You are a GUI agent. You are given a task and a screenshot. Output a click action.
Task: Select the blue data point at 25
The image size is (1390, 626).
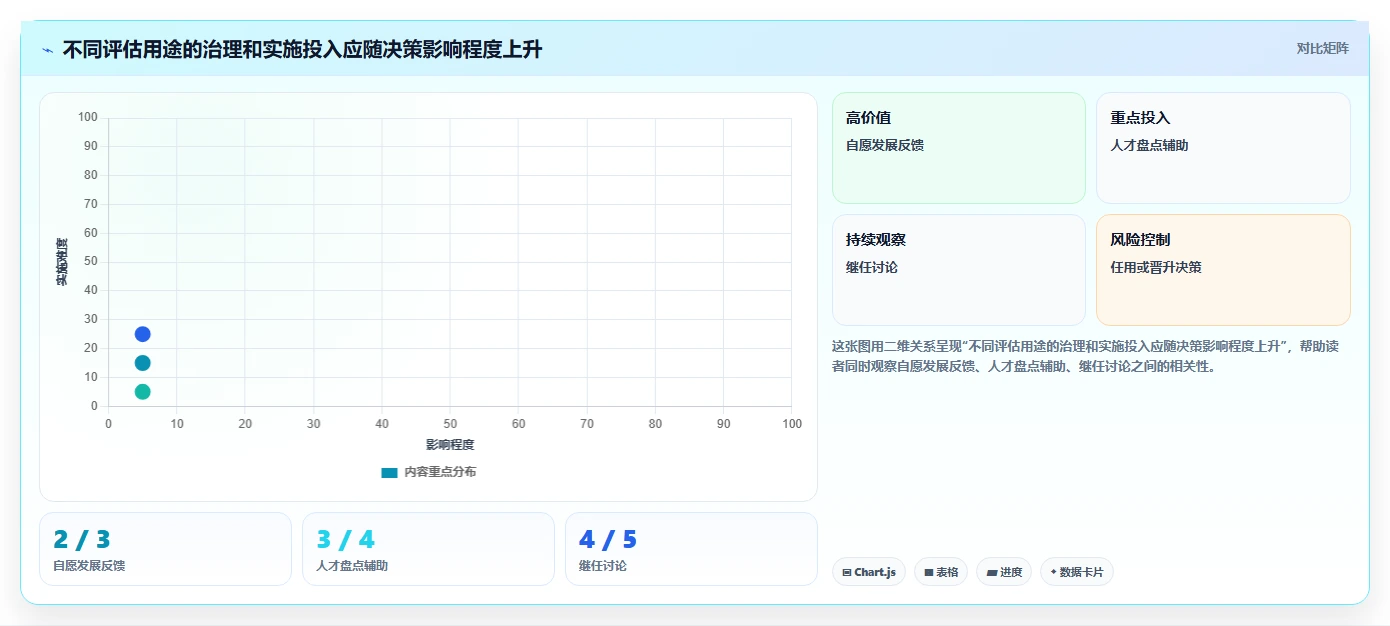point(143,334)
